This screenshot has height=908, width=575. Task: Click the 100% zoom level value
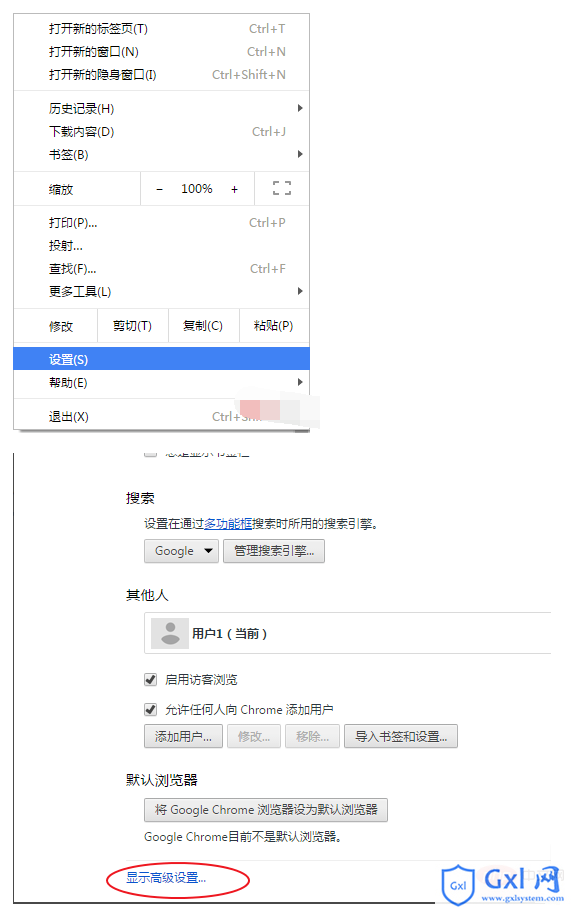point(196,189)
